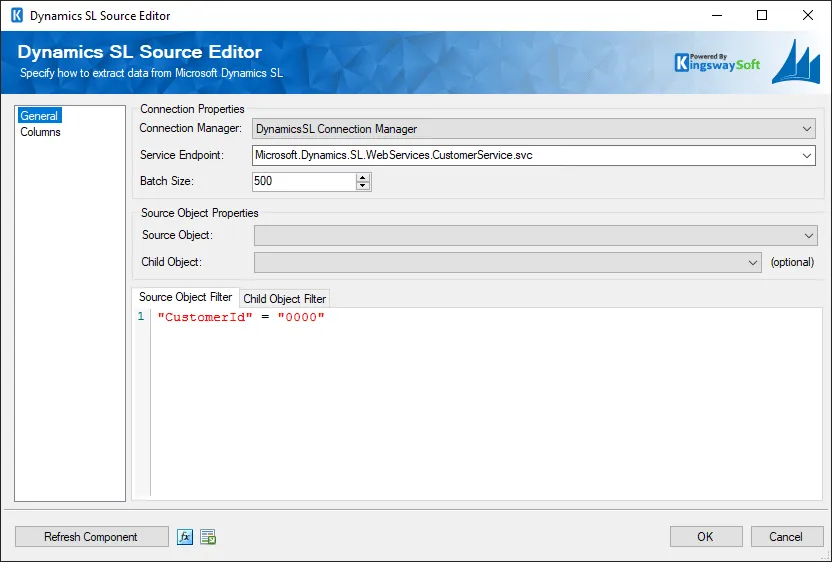Select Columns in the left page list
Viewport: 832px width, 562px height.
40,132
